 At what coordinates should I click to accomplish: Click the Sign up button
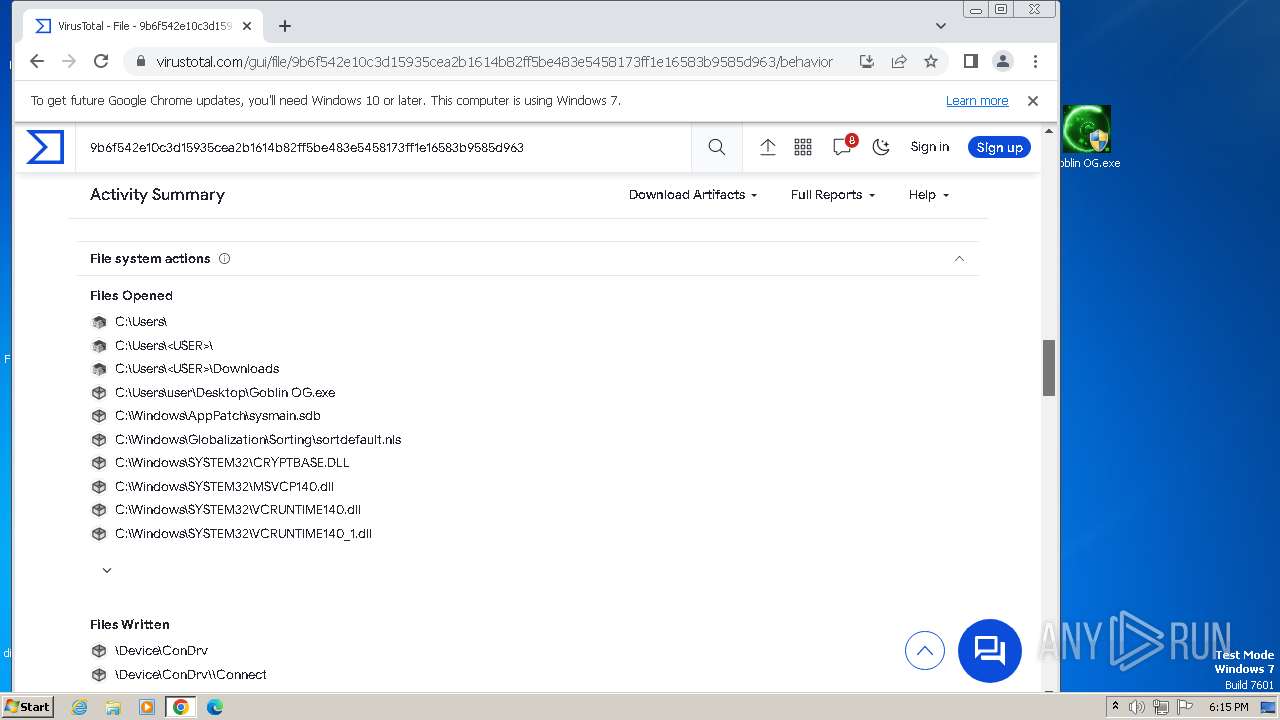(x=999, y=147)
